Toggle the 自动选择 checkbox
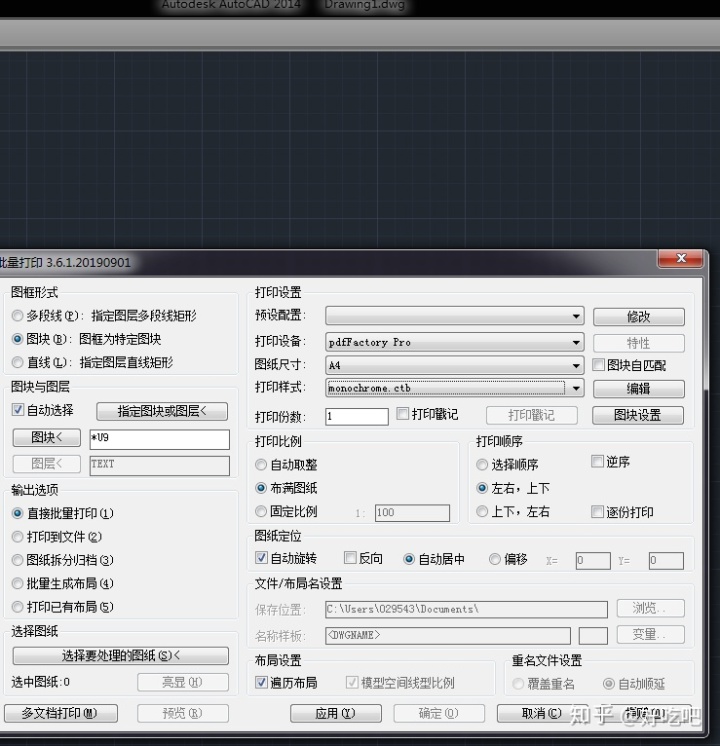 click(x=18, y=410)
